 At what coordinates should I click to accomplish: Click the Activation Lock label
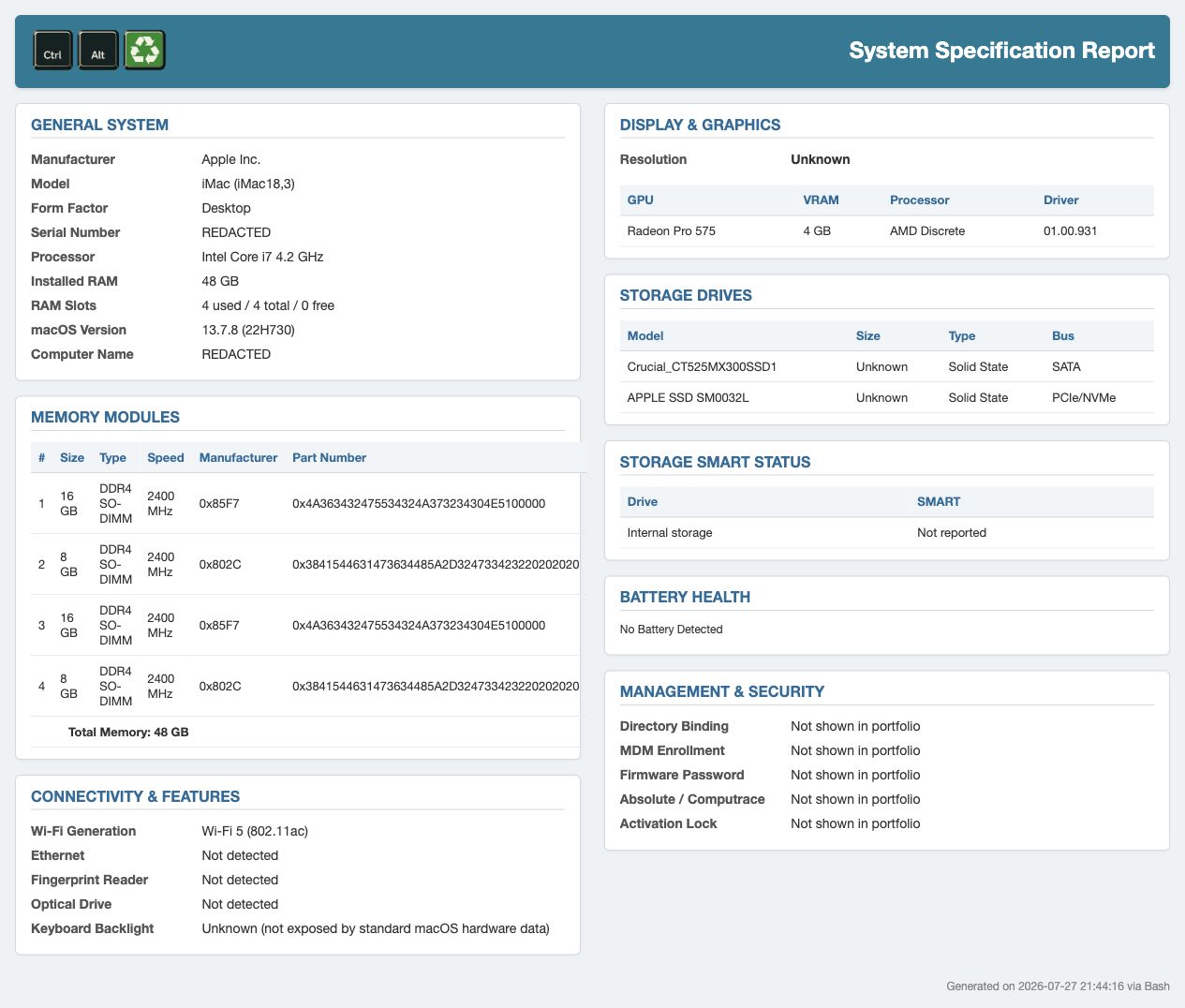coord(669,823)
